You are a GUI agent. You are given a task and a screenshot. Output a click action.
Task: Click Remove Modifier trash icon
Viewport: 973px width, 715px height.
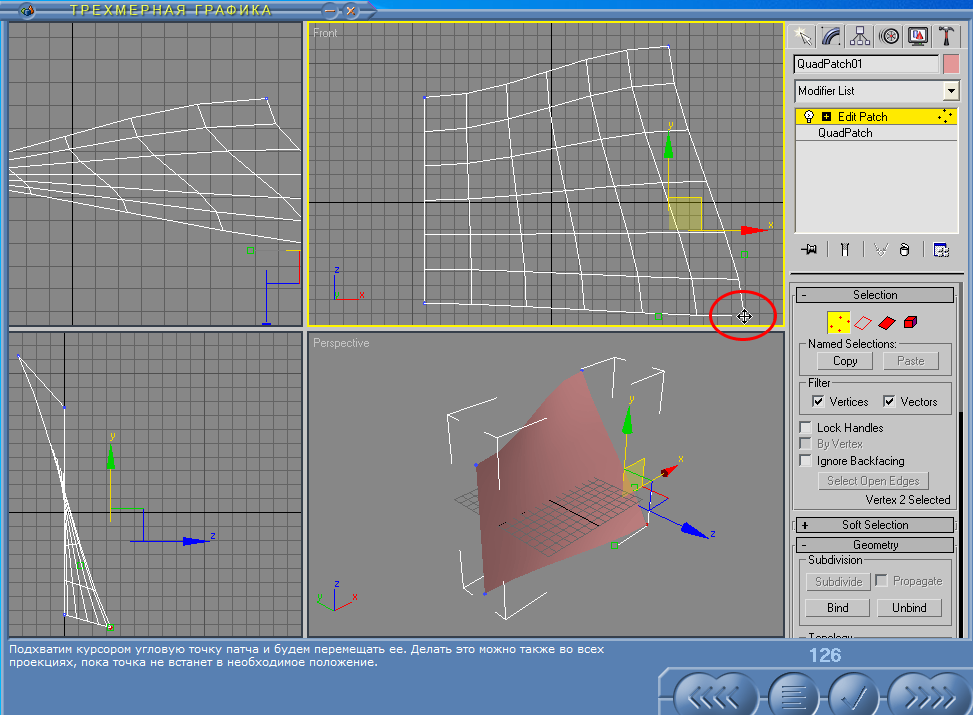[x=905, y=250]
